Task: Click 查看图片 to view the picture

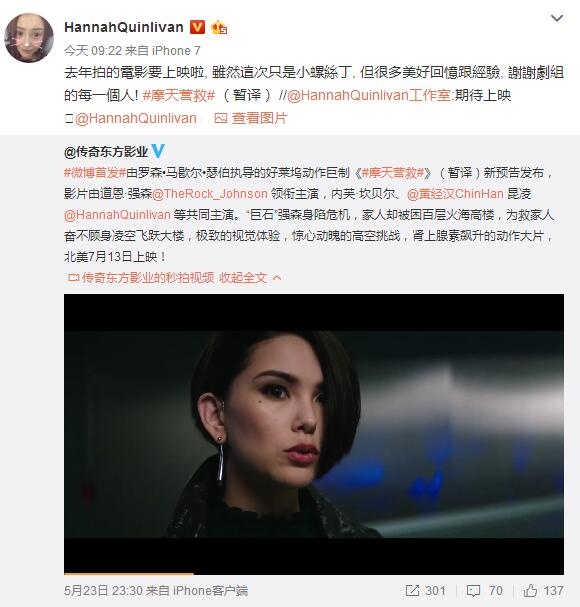Action: point(259,118)
